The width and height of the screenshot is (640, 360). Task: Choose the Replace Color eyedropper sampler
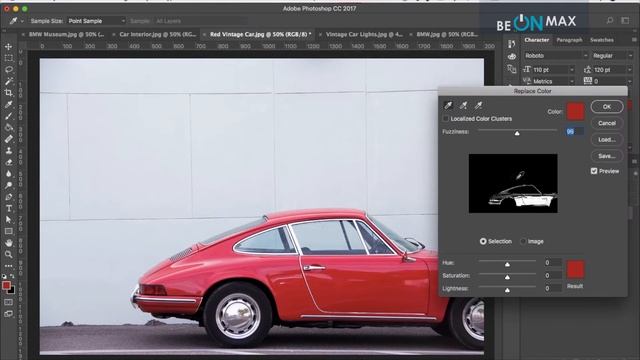coord(448,106)
